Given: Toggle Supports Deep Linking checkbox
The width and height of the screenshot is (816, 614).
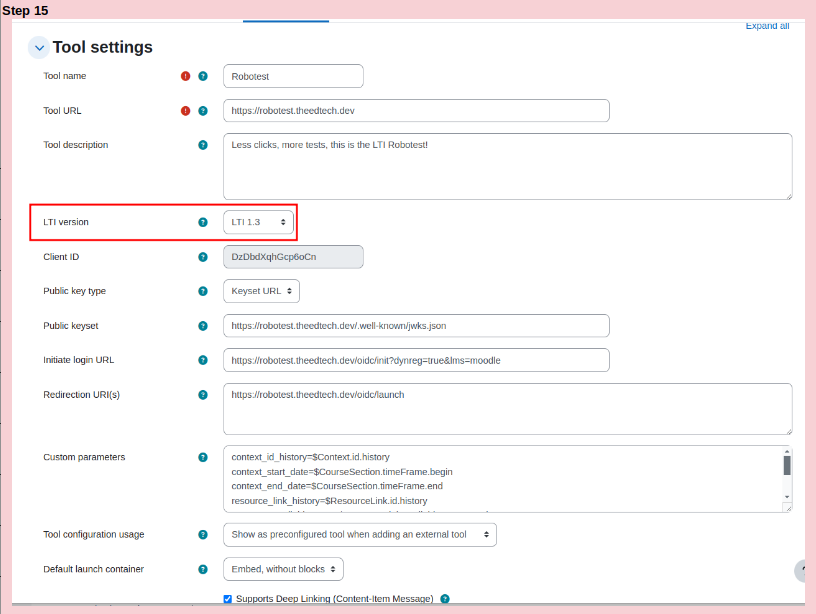Looking at the screenshot, I should 227,599.
